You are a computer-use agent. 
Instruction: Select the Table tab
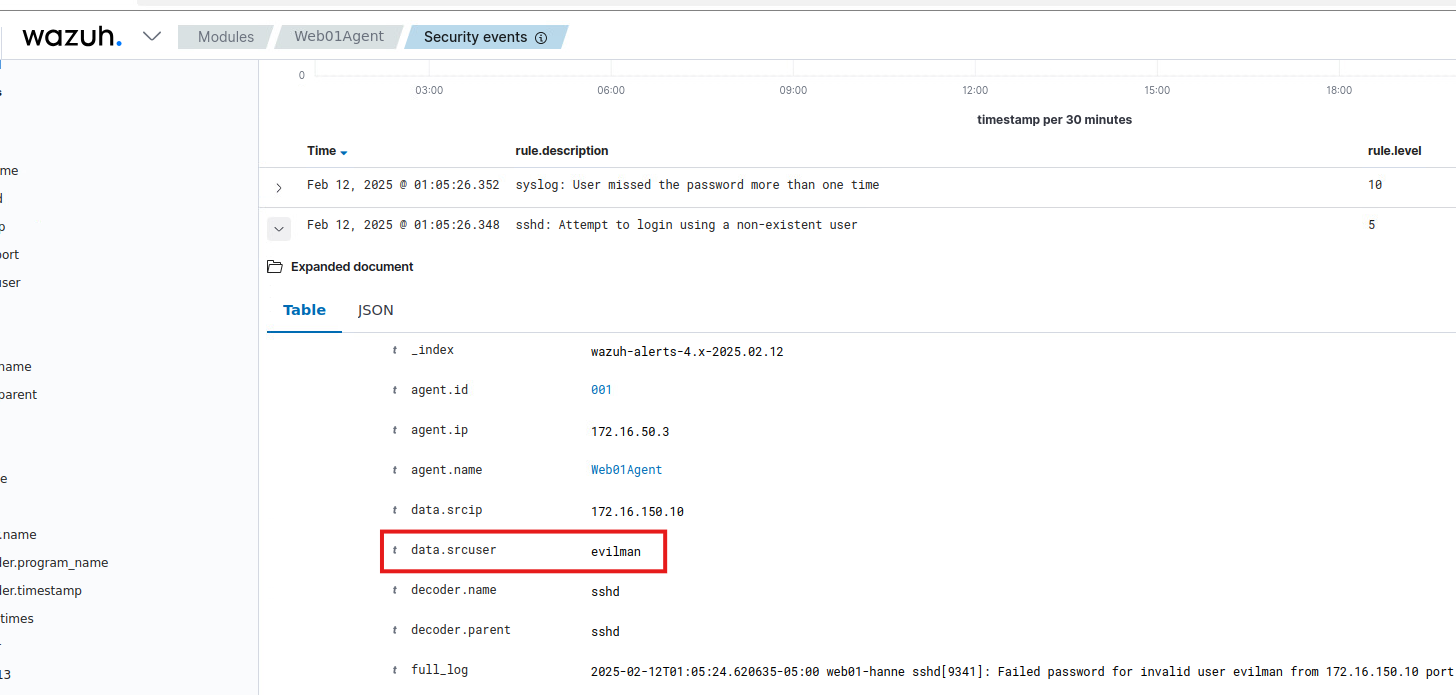coord(304,310)
